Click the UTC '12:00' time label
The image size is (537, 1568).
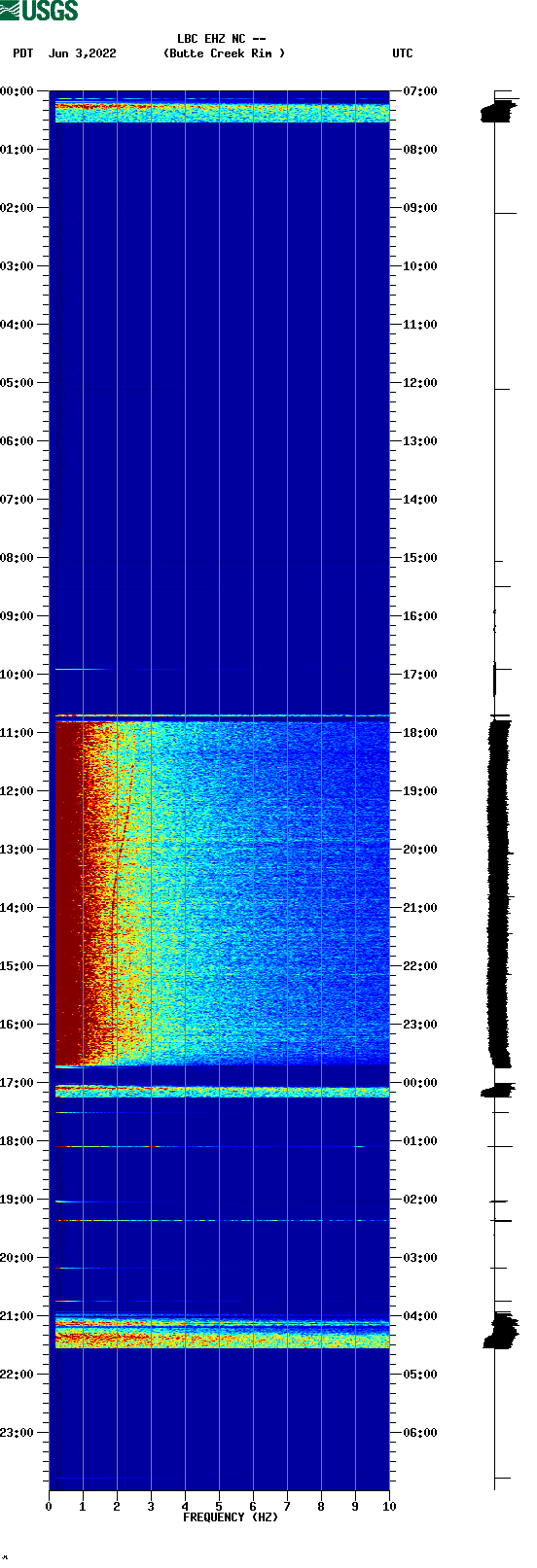tap(420, 383)
